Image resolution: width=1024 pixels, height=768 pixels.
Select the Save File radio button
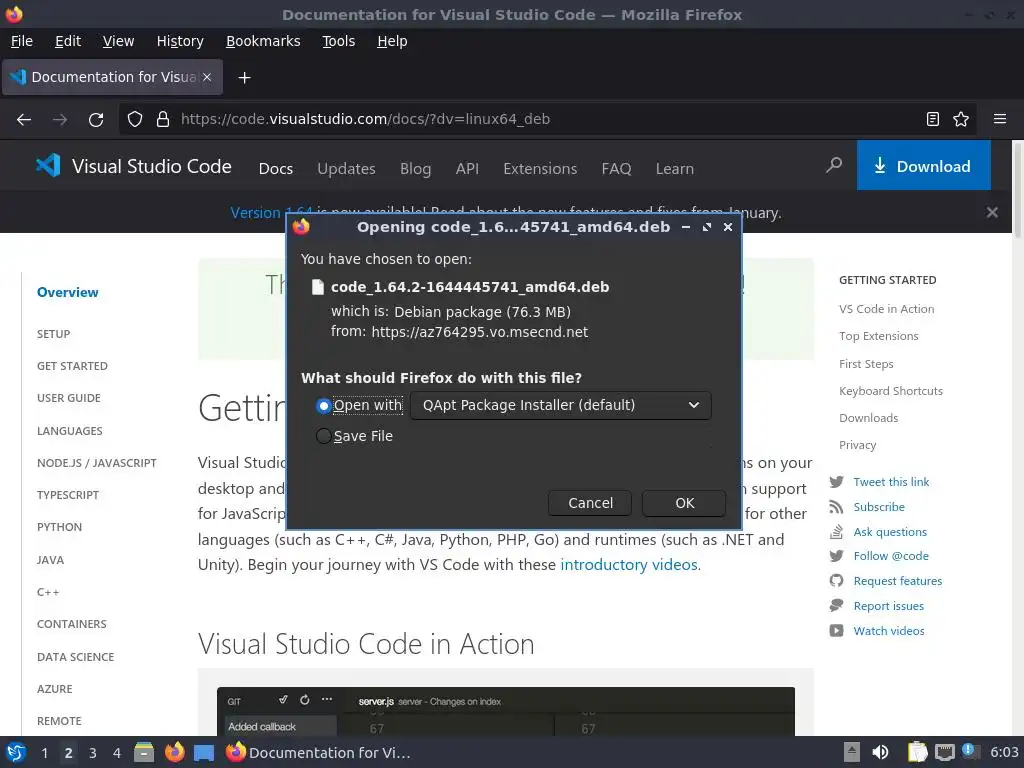coord(323,436)
